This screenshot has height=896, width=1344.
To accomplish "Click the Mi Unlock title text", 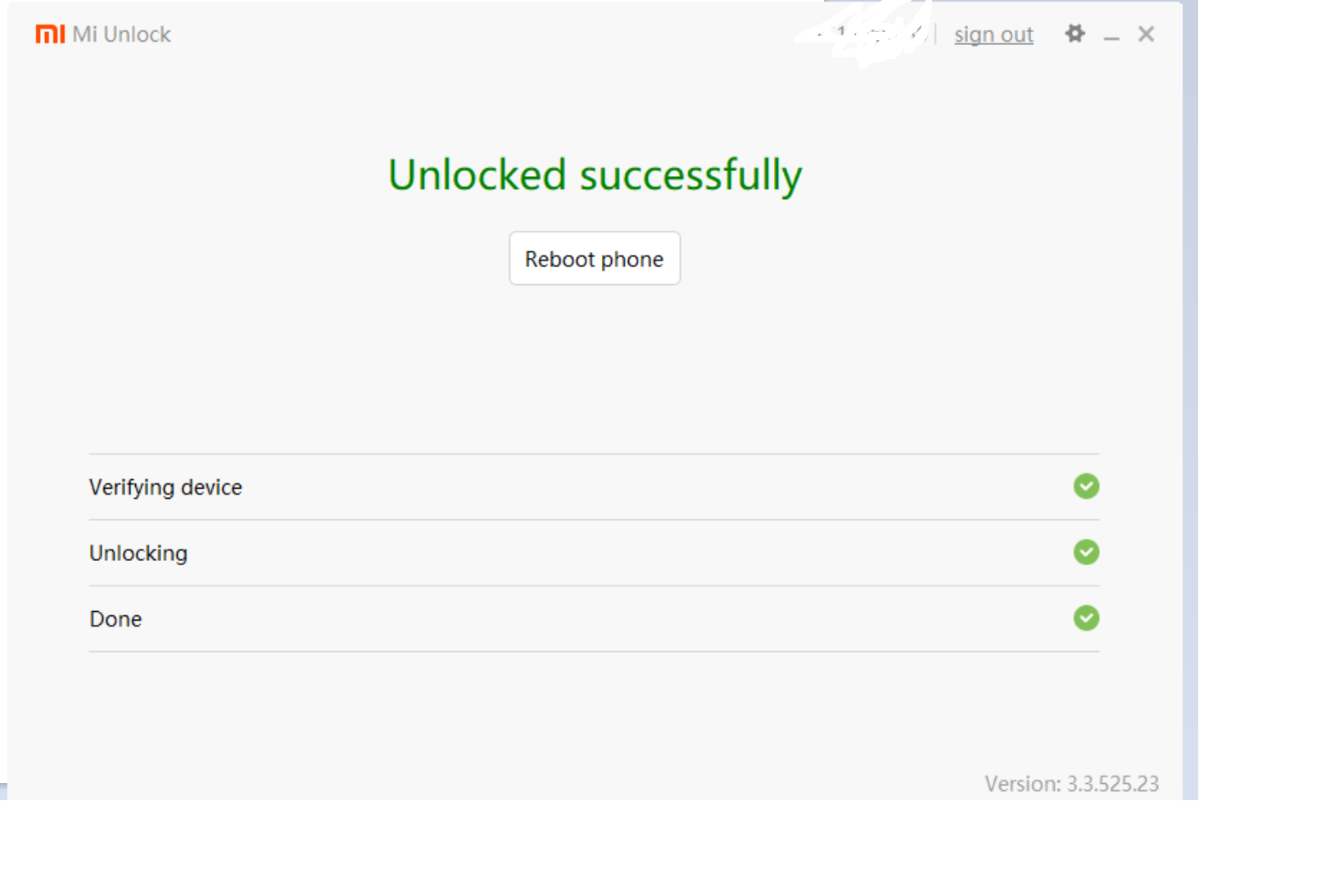I will [121, 34].
